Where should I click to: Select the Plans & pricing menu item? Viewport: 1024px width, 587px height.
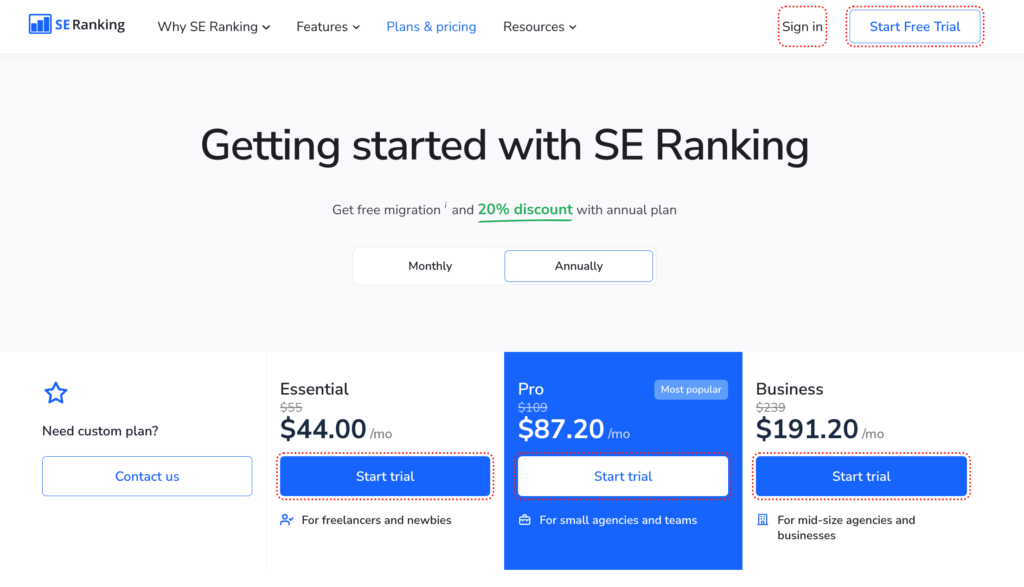[x=431, y=26]
